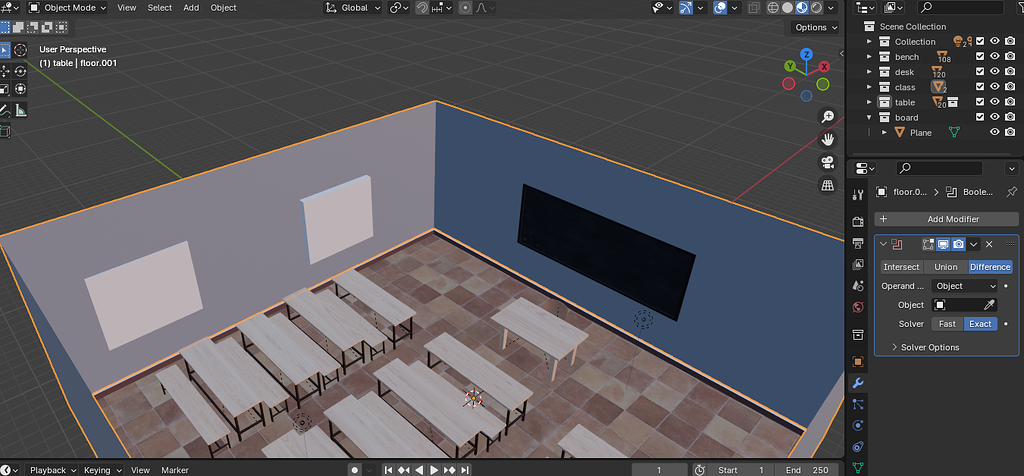Open the Object properties tab
The image size is (1024, 476).
pos(858,362)
